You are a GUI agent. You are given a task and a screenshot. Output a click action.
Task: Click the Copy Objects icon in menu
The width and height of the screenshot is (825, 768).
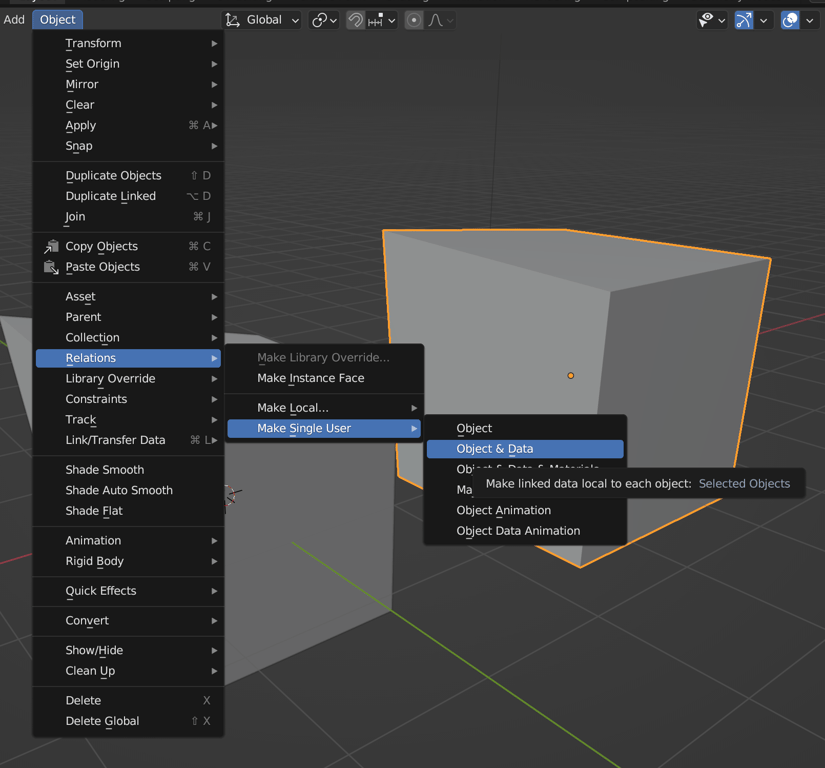click(x=51, y=246)
